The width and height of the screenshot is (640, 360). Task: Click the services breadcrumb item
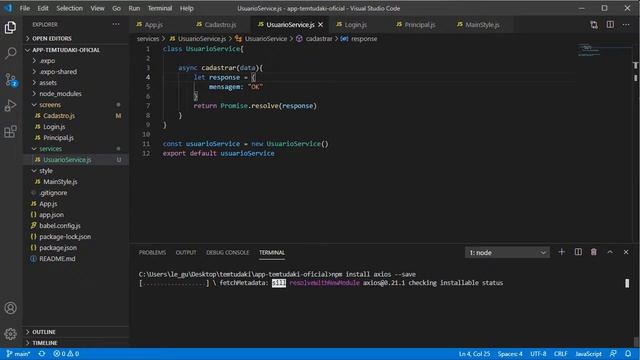click(x=148, y=39)
